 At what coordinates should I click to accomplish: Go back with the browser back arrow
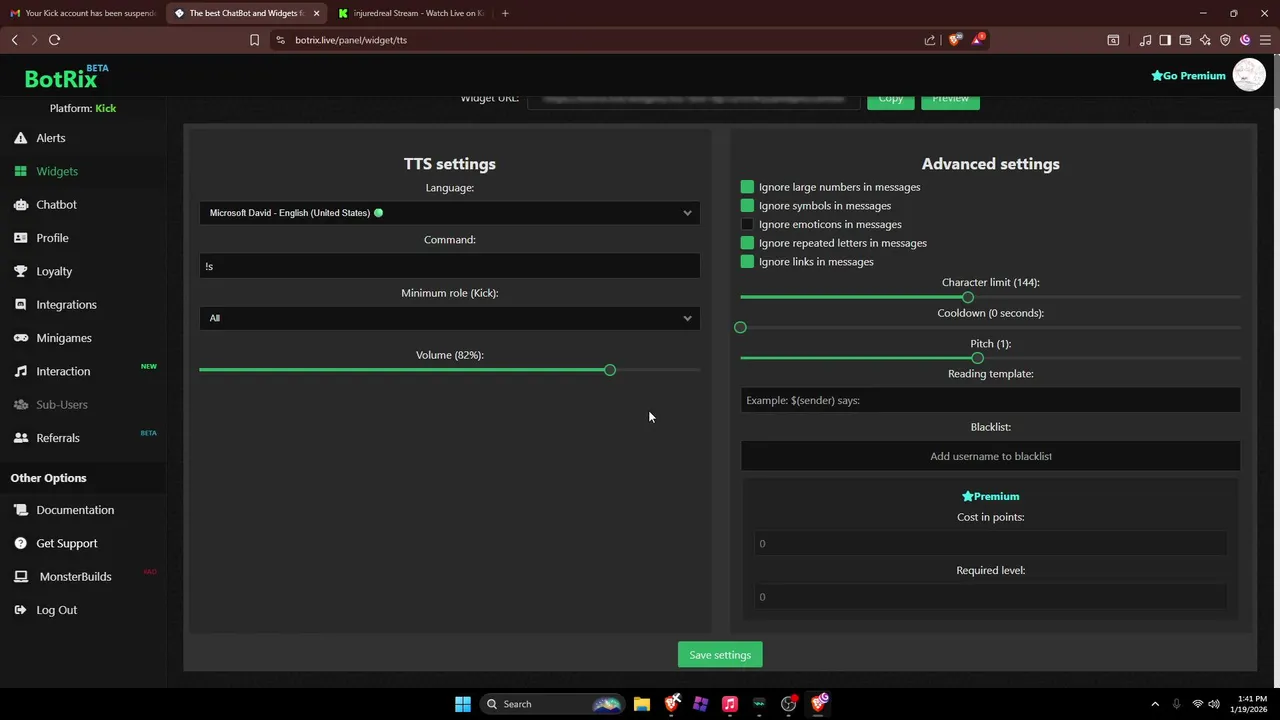click(x=14, y=40)
